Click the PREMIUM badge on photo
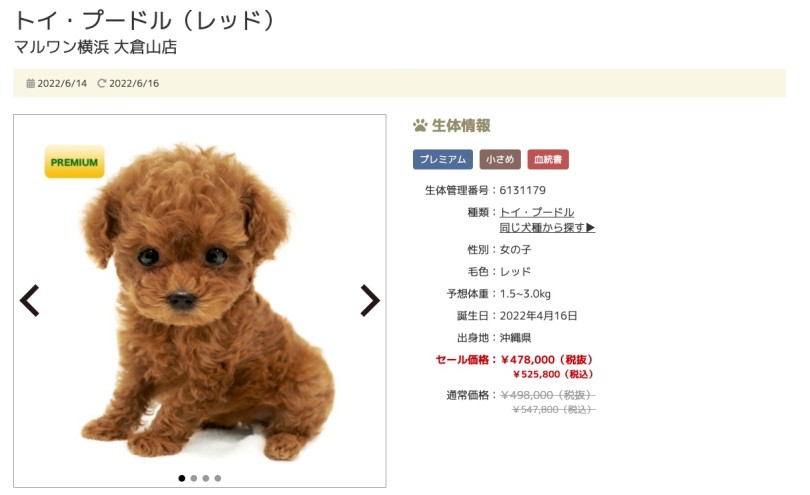 coord(74,162)
